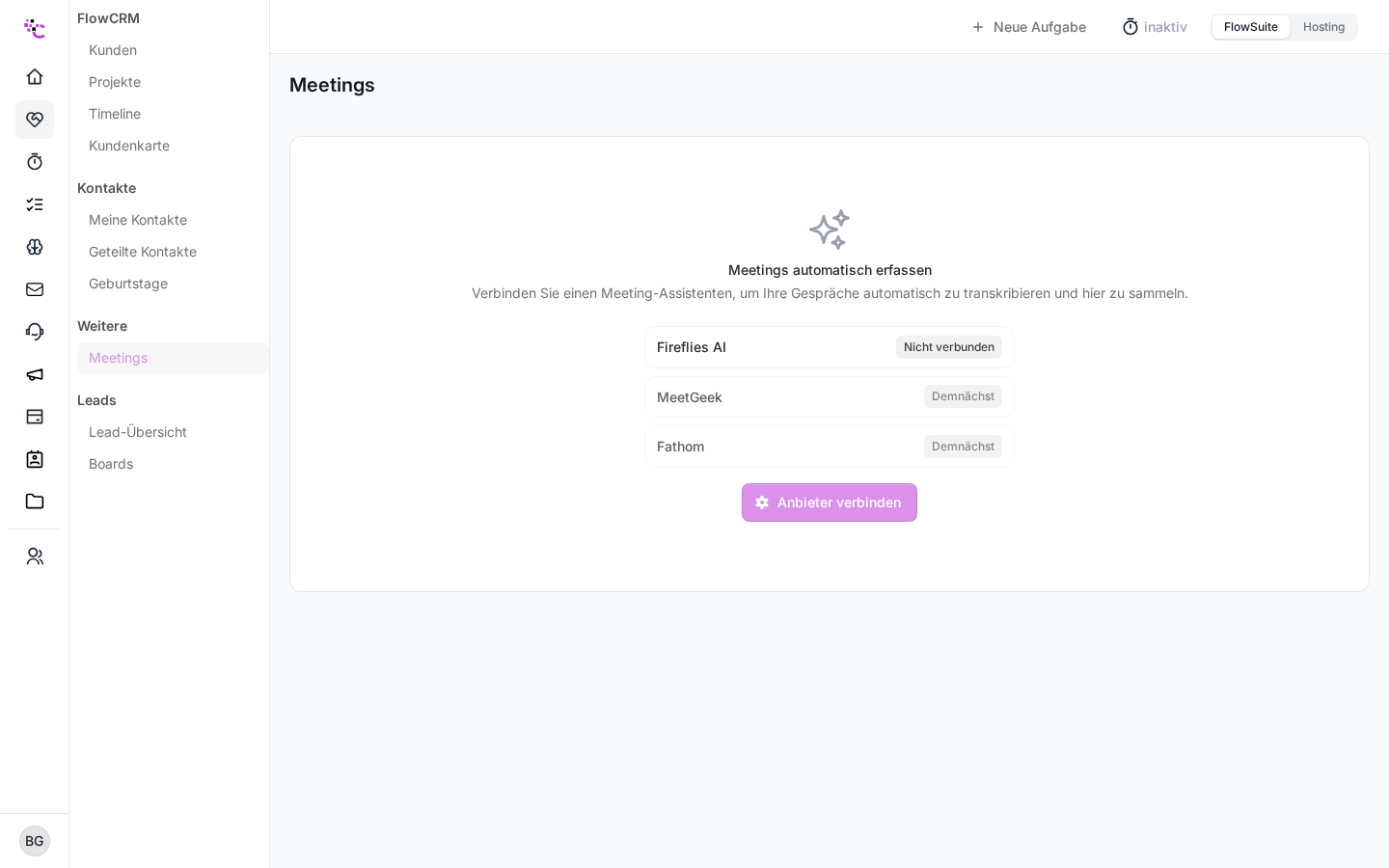This screenshot has width=1389, height=868.
Task: Open the stopwatch time tracking sidebar icon
Action: pos(35,162)
